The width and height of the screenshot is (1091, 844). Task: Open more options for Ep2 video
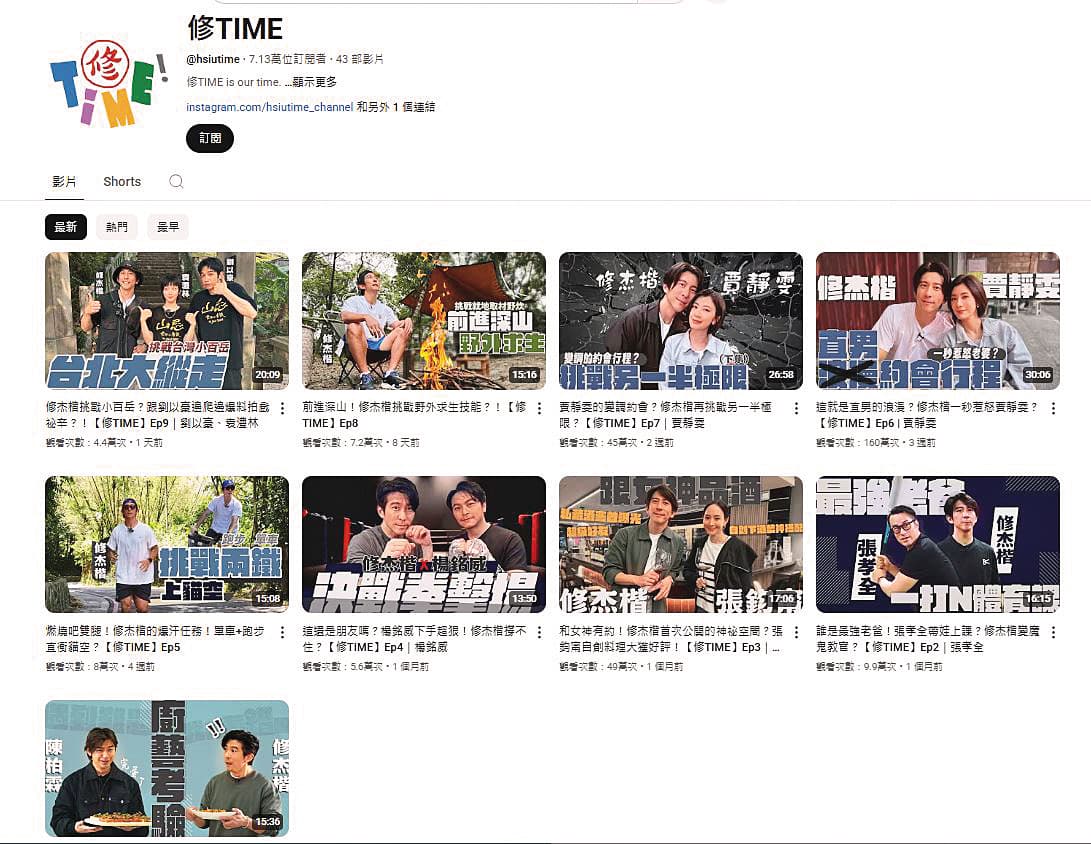[1053, 632]
